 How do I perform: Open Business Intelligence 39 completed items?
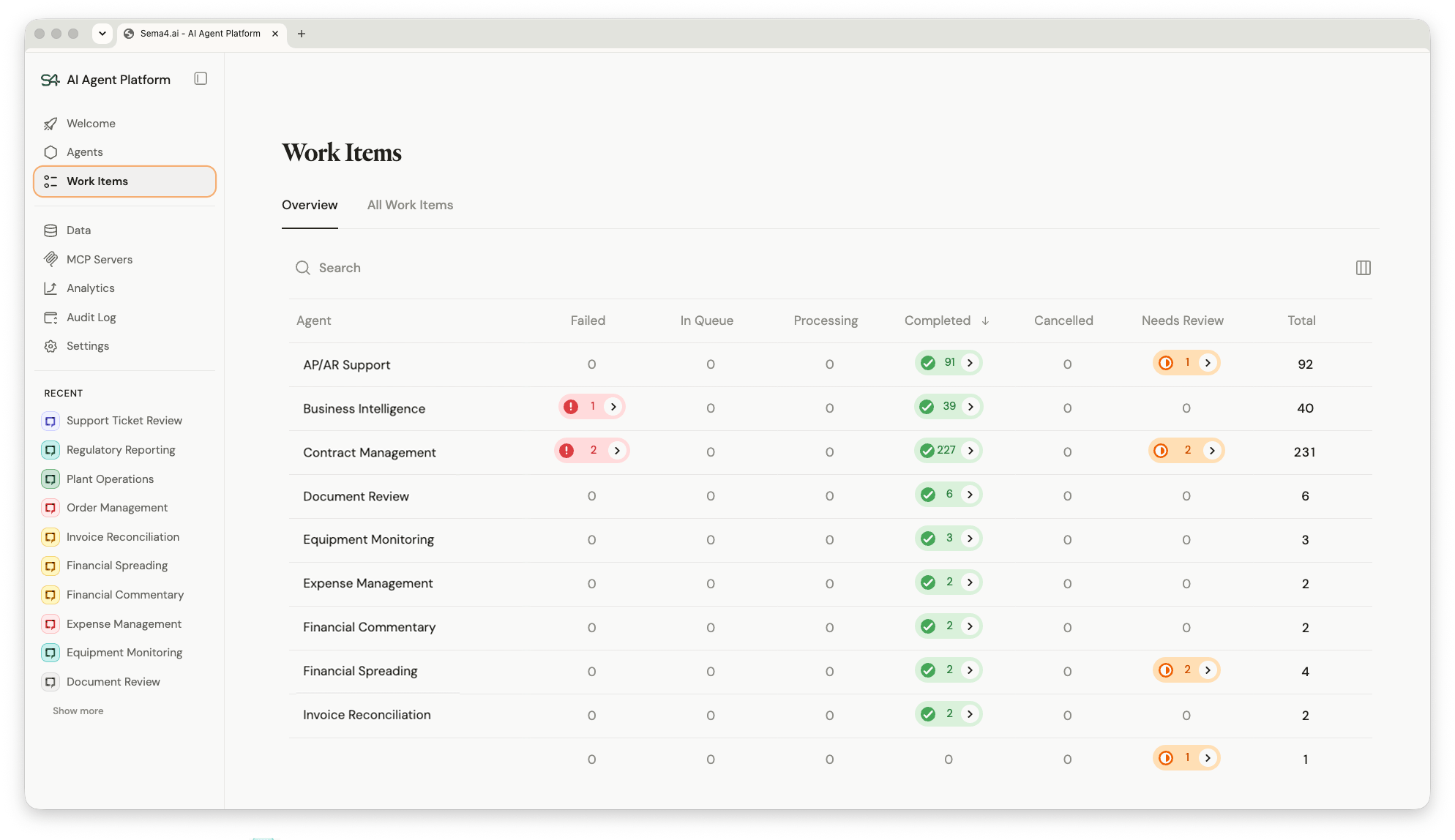948,407
